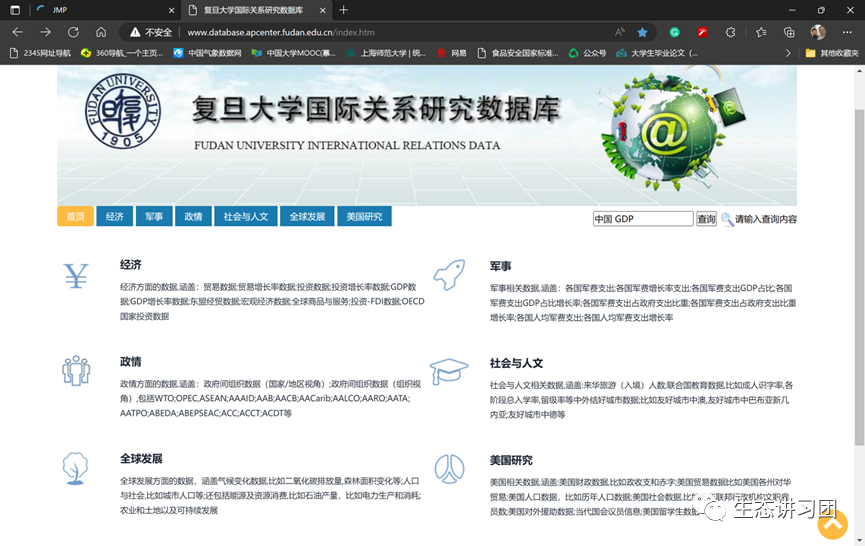Open a new browser tab

click(344, 10)
